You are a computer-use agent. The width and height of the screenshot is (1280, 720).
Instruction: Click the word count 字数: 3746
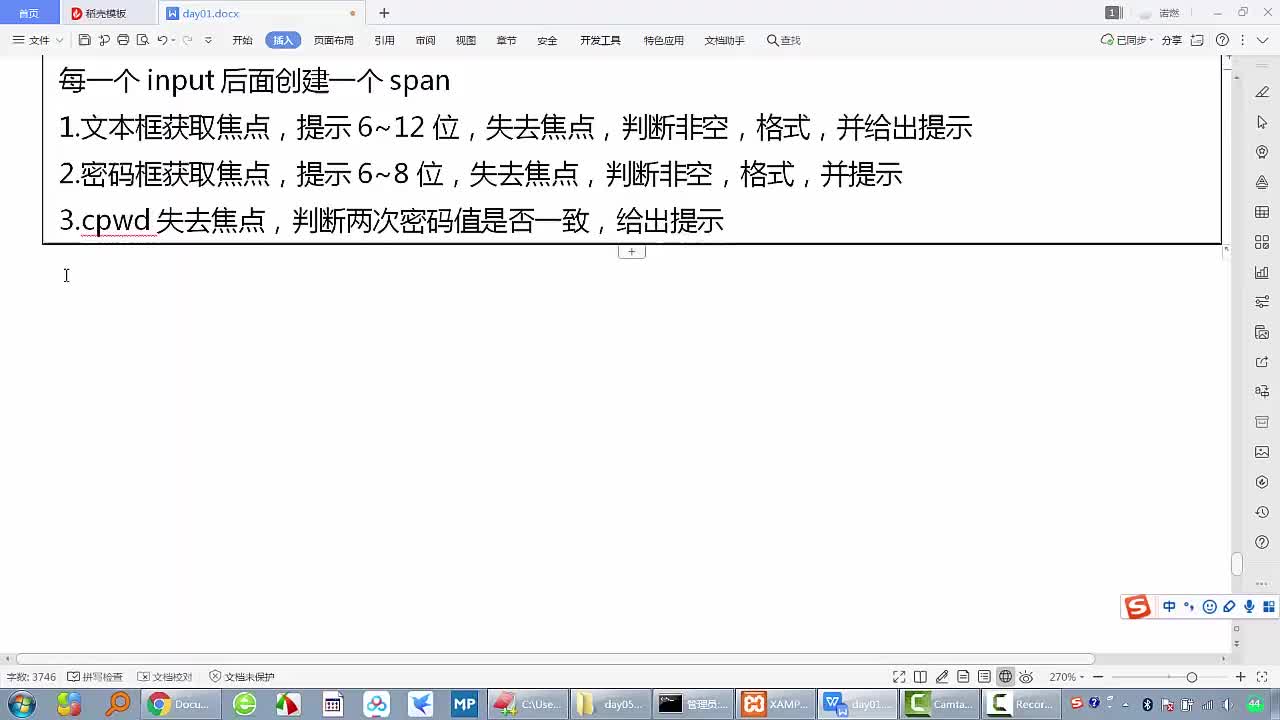[31, 677]
